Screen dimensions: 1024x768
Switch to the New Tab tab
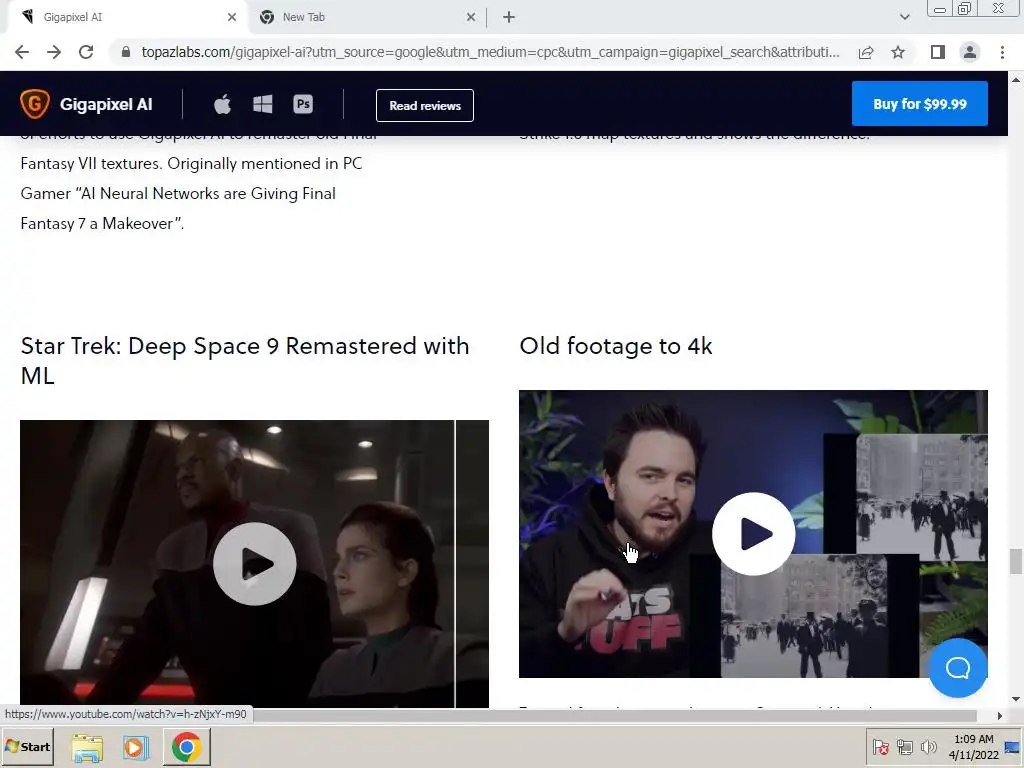pos(366,17)
